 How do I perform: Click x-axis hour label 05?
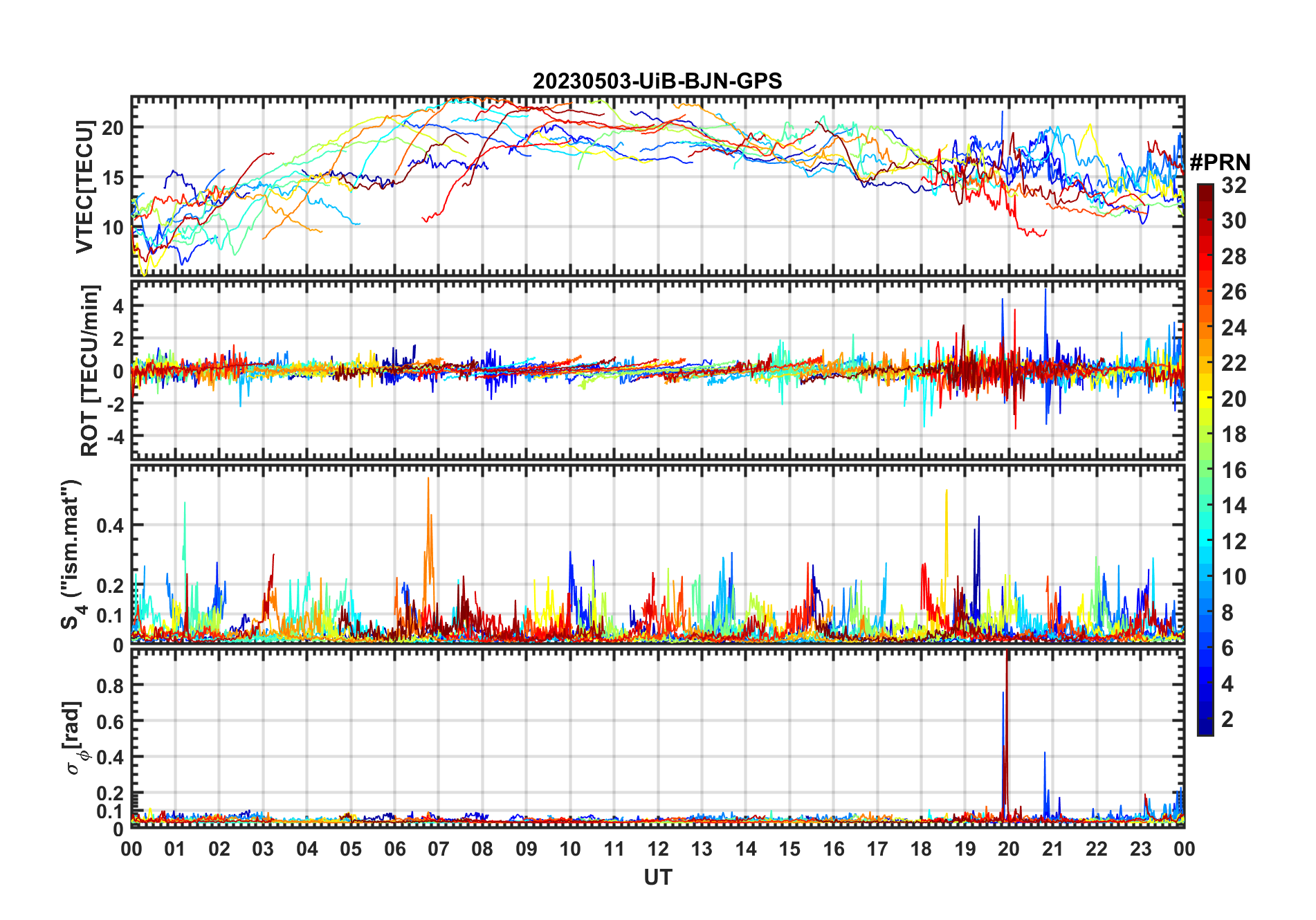[351, 849]
